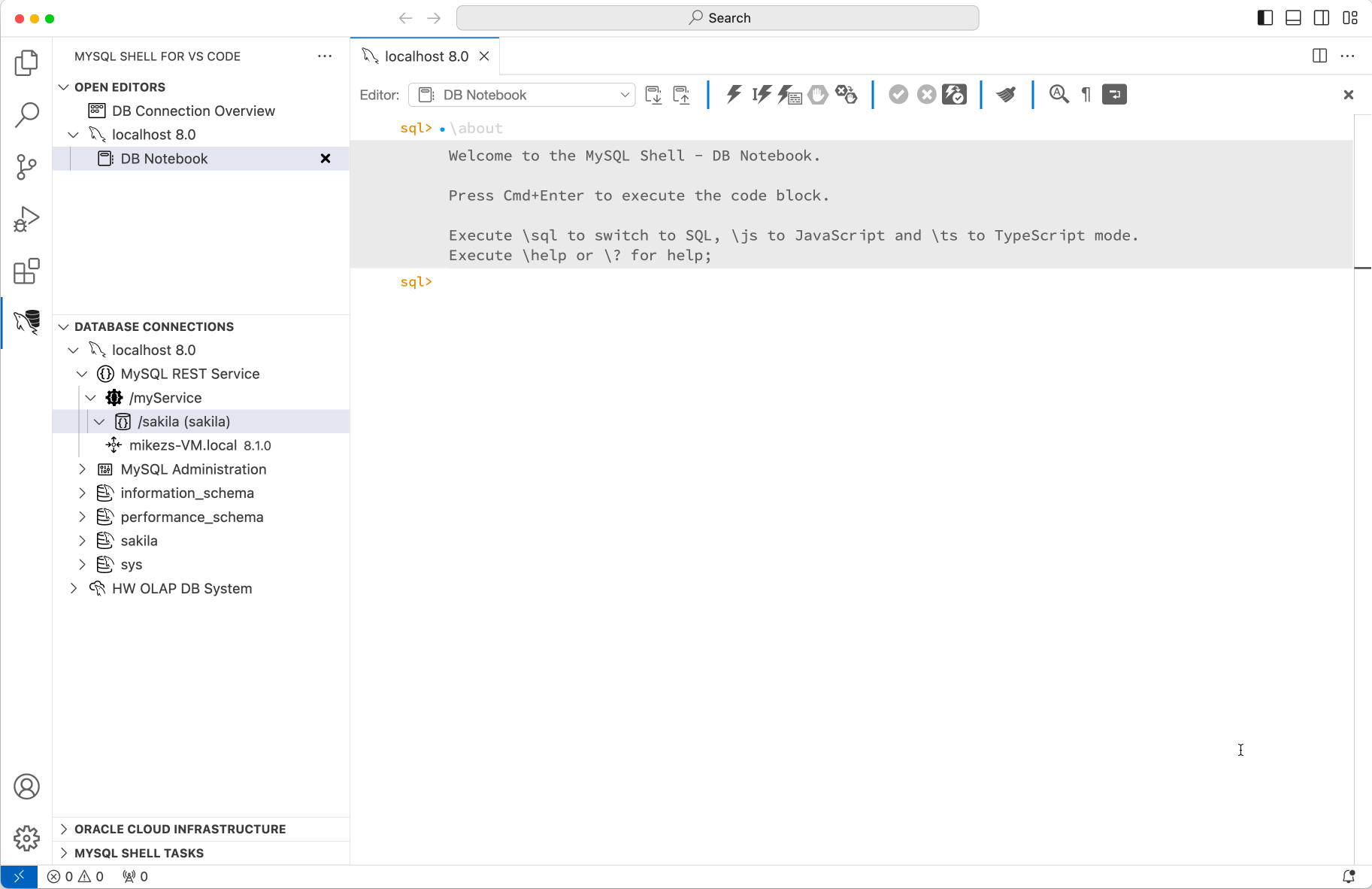
Task: Toggle visibility of whitespace characters
Action: pos(1086,94)
